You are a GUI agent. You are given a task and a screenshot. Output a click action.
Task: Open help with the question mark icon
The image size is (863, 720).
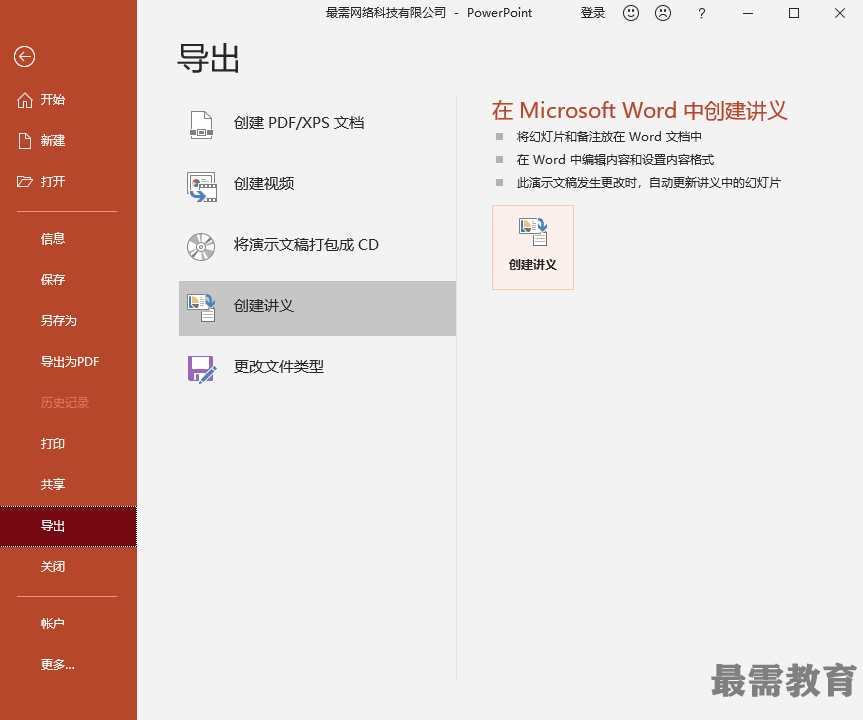click(701, 13)
